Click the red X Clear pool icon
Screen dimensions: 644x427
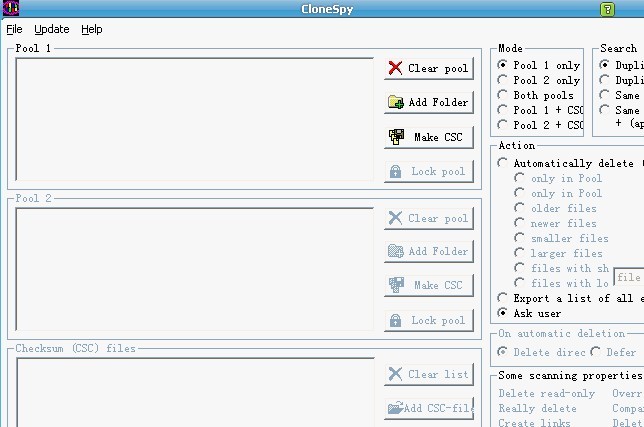(395, 69)
